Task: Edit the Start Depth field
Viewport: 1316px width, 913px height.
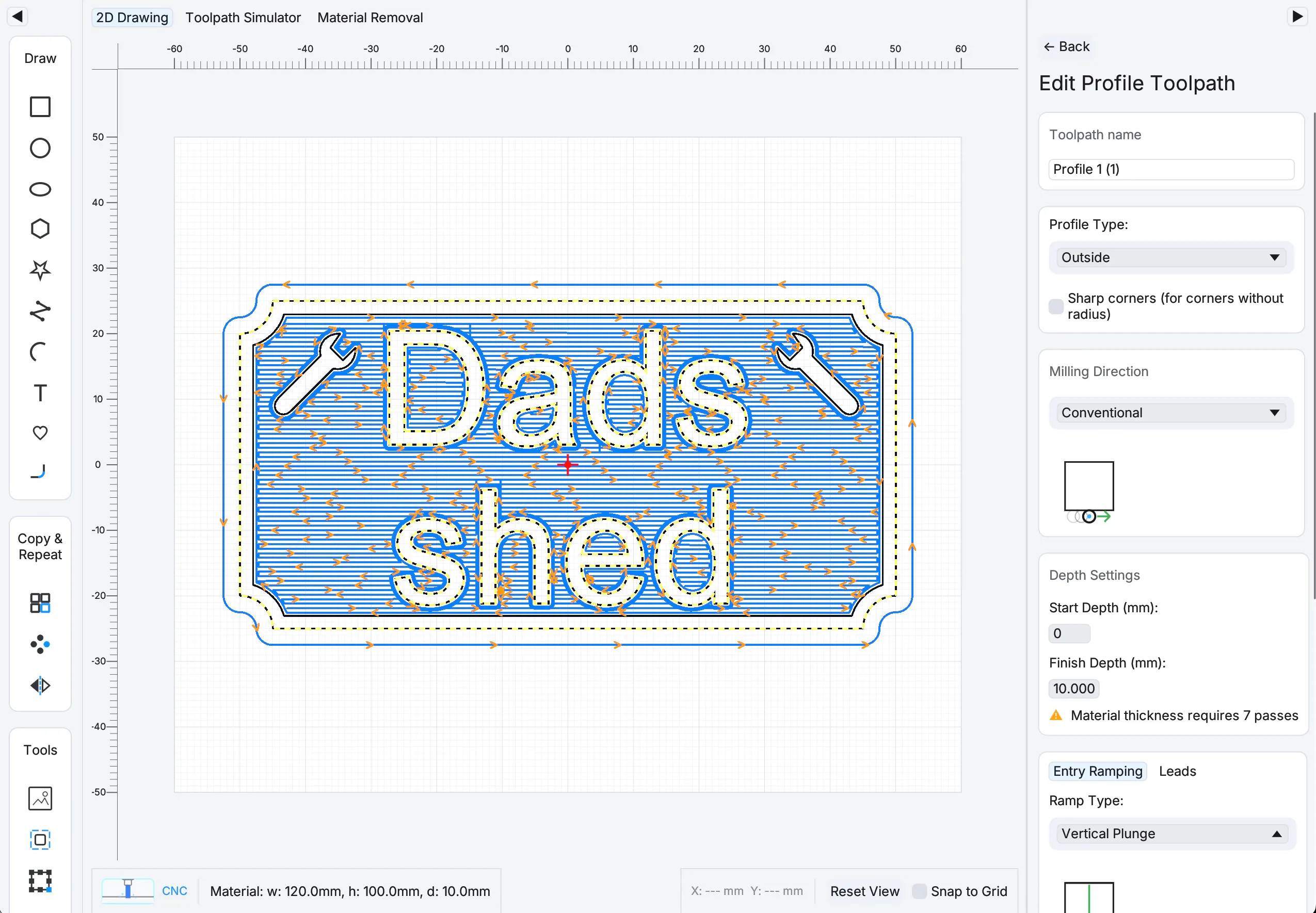Action: [1069, 633]
